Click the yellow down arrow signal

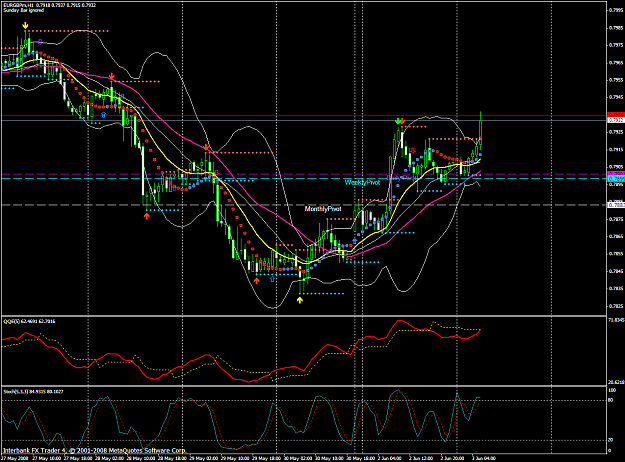click(26, 26)
